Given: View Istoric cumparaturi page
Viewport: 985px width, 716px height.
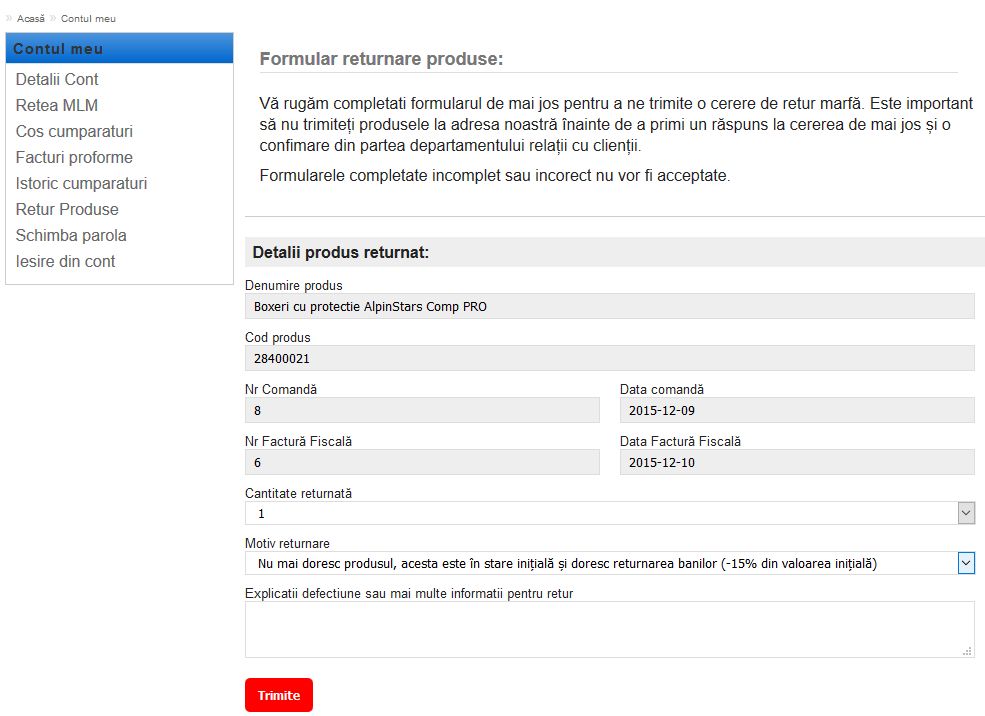Looking at the screenshot, I should [x=81, y=184].
